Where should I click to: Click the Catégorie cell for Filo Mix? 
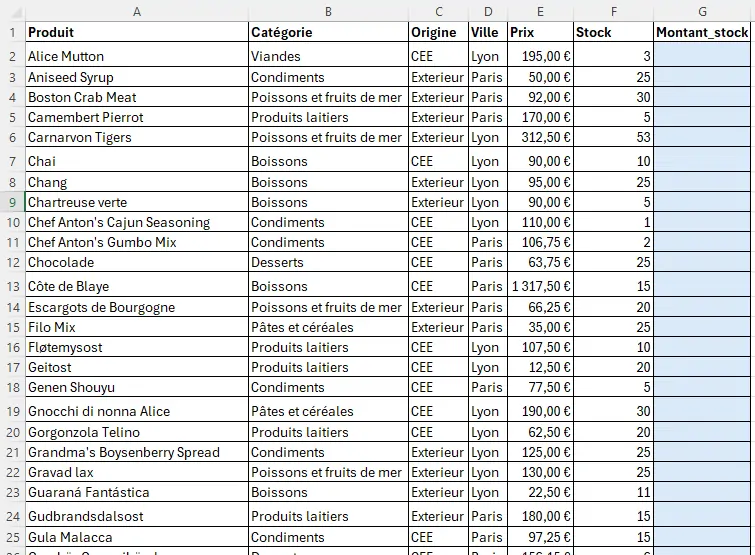pyautogui.click(x=328, y=327)
